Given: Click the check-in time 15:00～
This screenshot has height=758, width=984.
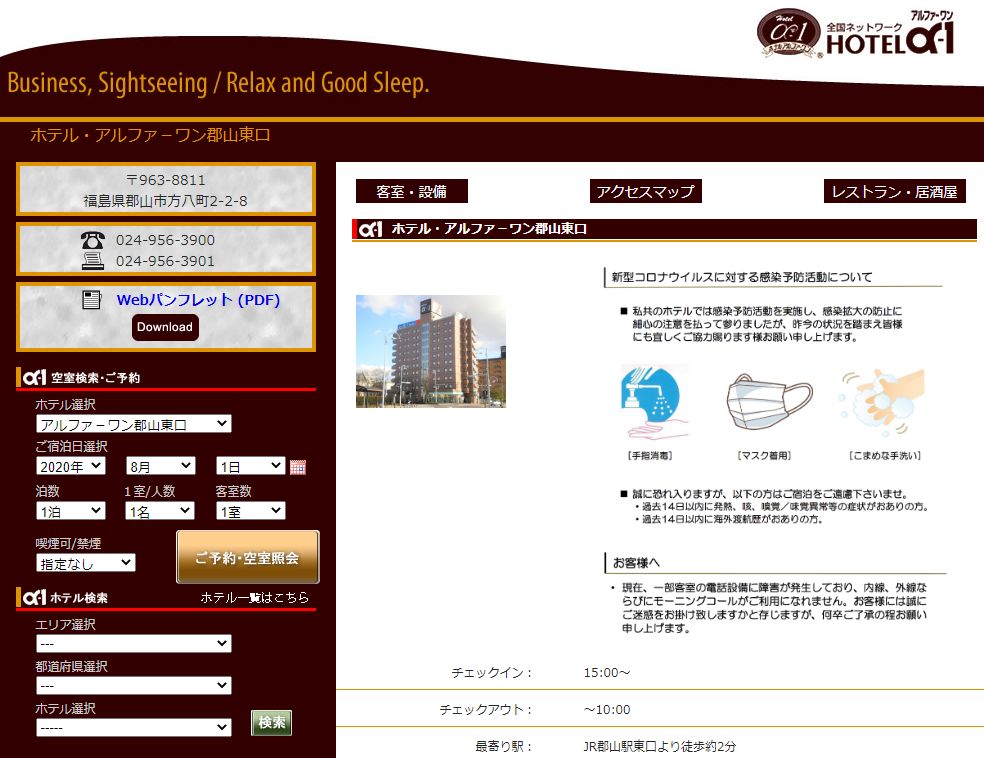Looking at the screenshot, I should [x=606, y=673].
